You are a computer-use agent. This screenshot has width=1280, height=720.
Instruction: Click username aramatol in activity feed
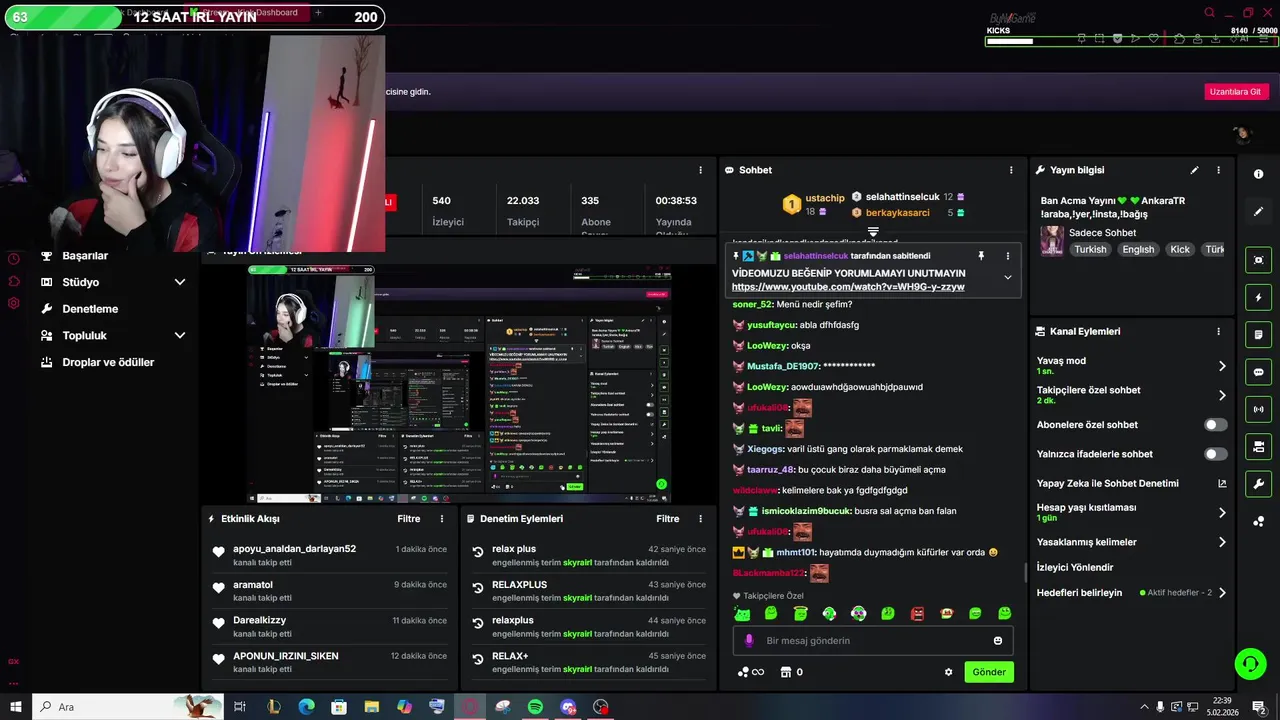coord(253,585)
